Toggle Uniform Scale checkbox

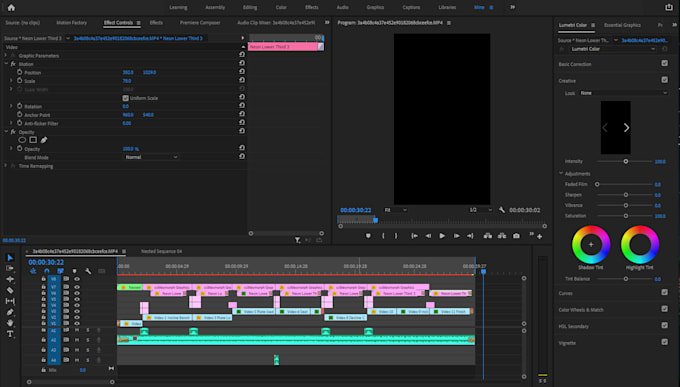tap(125, 98)
